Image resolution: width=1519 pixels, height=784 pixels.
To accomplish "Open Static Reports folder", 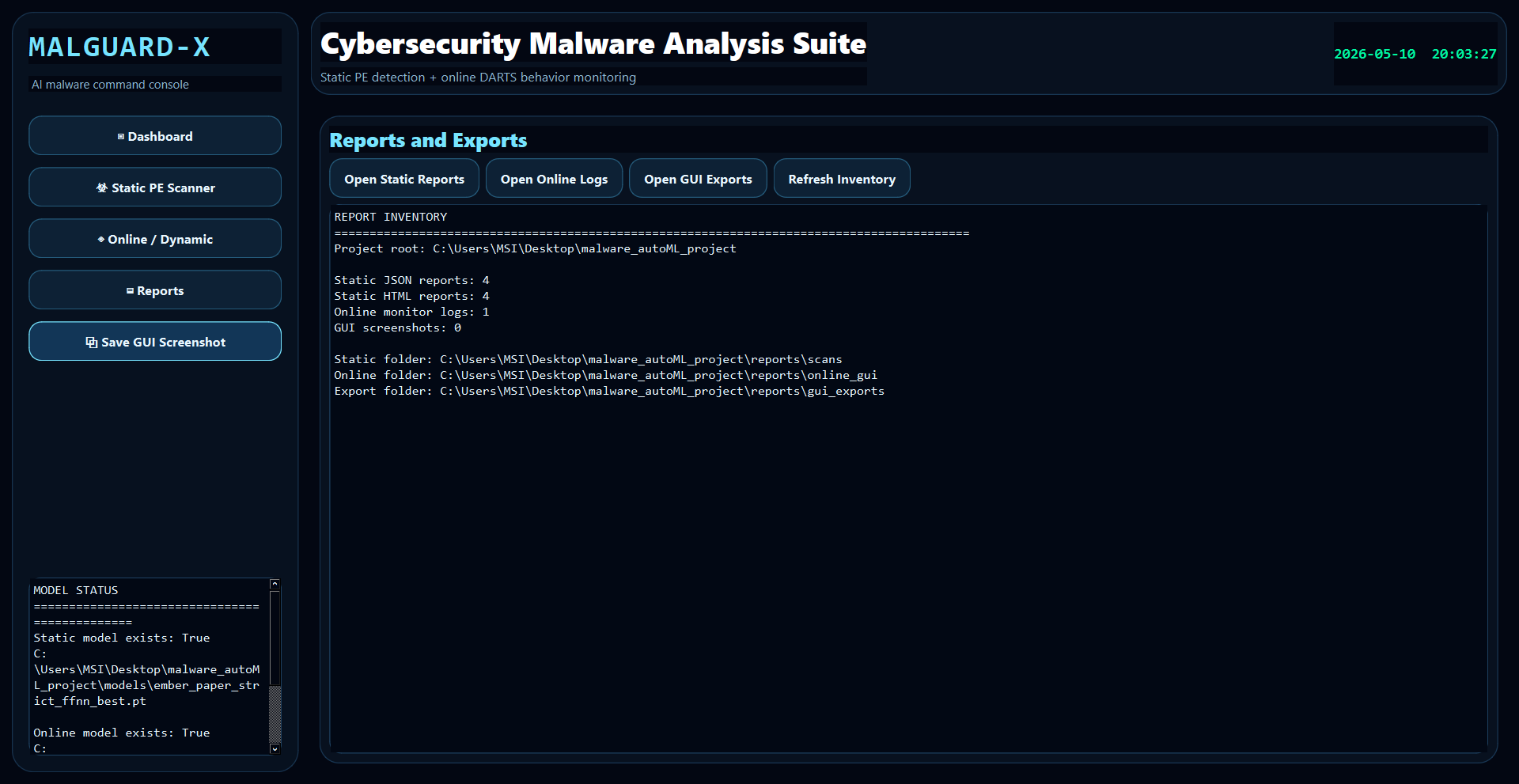I will (404, 179).
